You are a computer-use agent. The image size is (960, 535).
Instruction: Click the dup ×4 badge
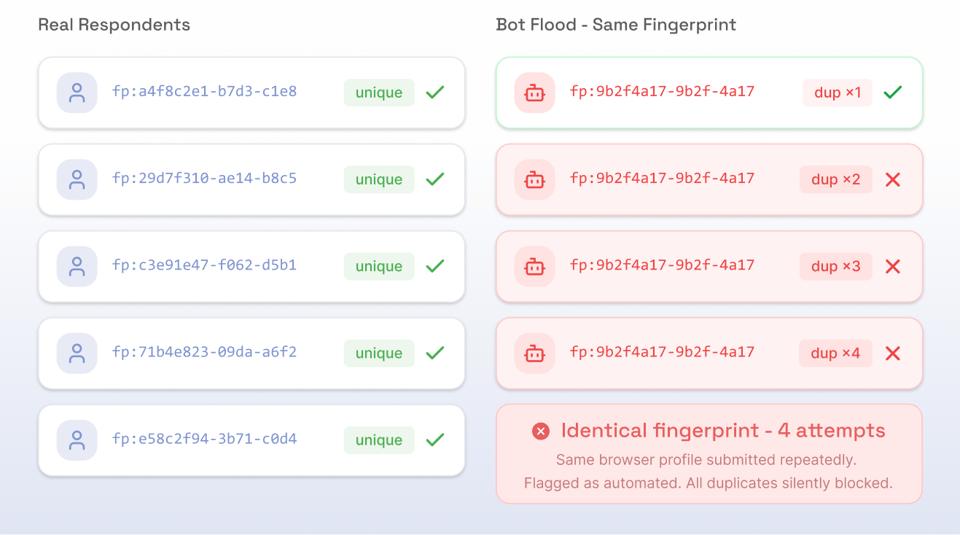click(835, 353)
